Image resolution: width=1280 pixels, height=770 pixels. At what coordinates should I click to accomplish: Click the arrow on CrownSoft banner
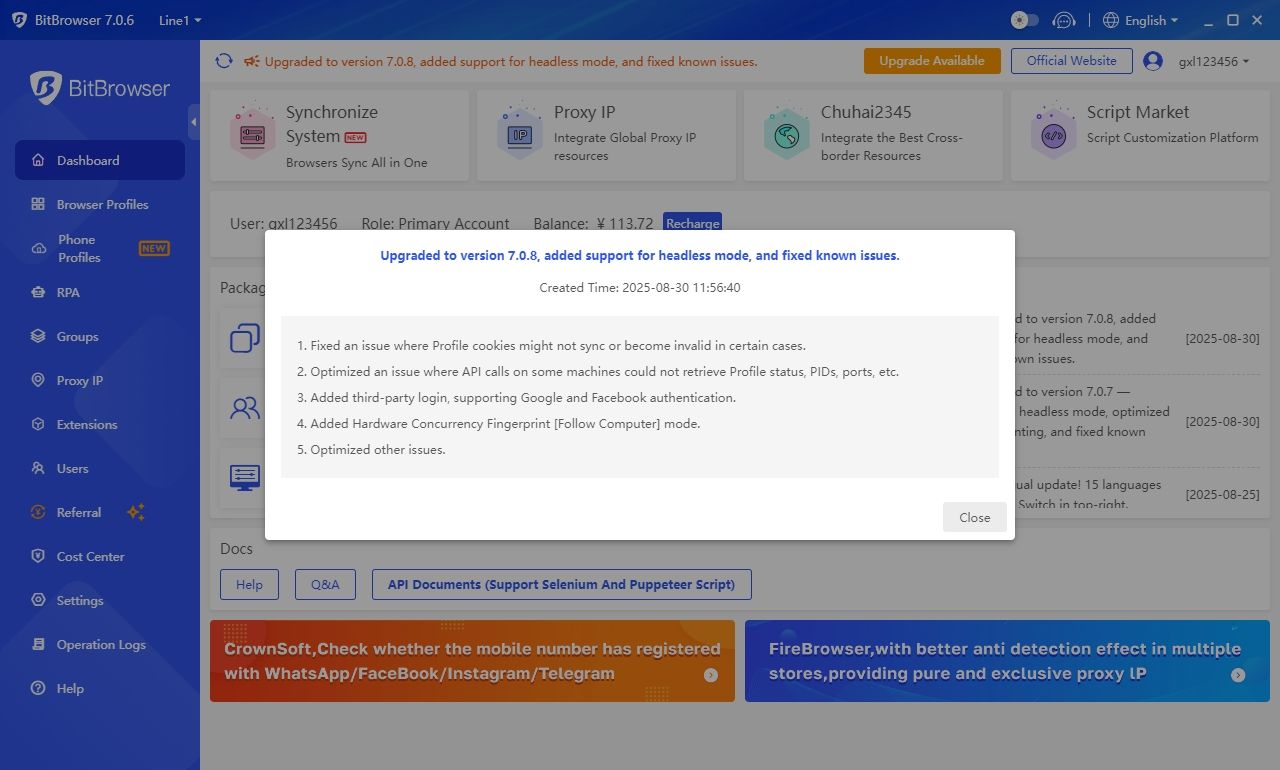click(x=711, y=675)
